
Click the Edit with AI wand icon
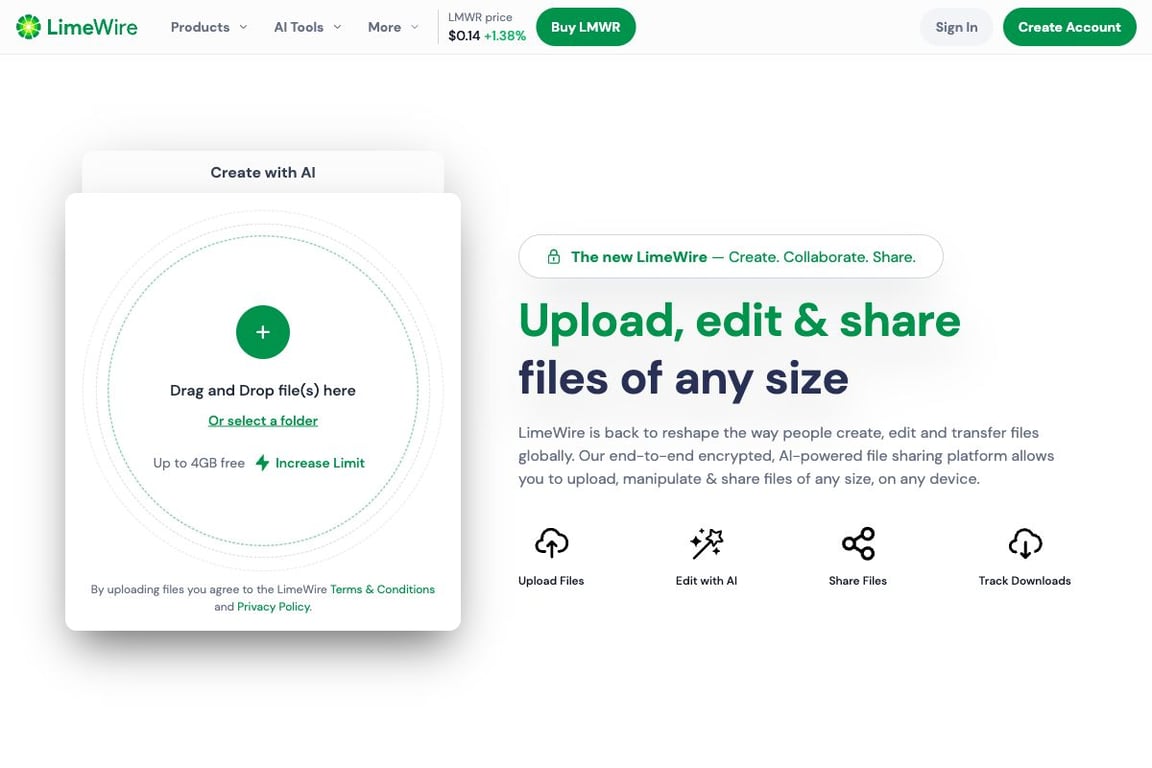(707, 543)
